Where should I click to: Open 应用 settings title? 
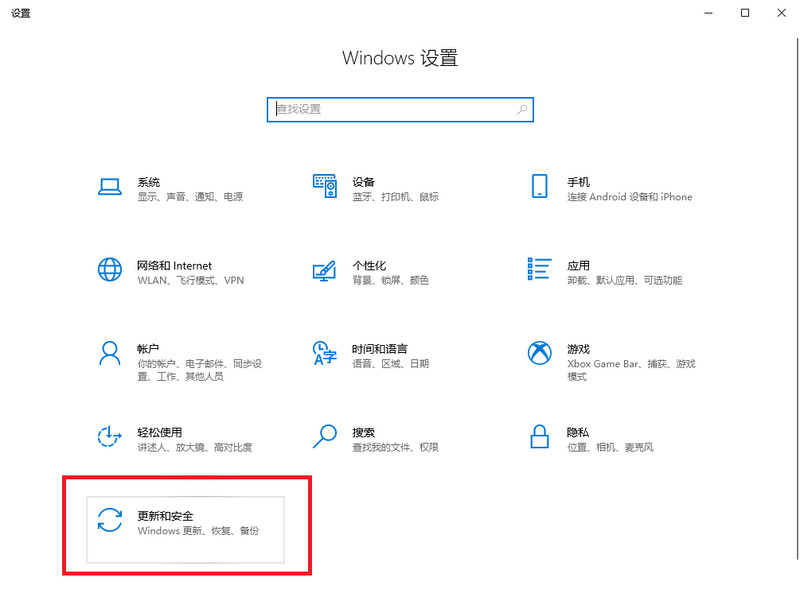coord(578,266)
